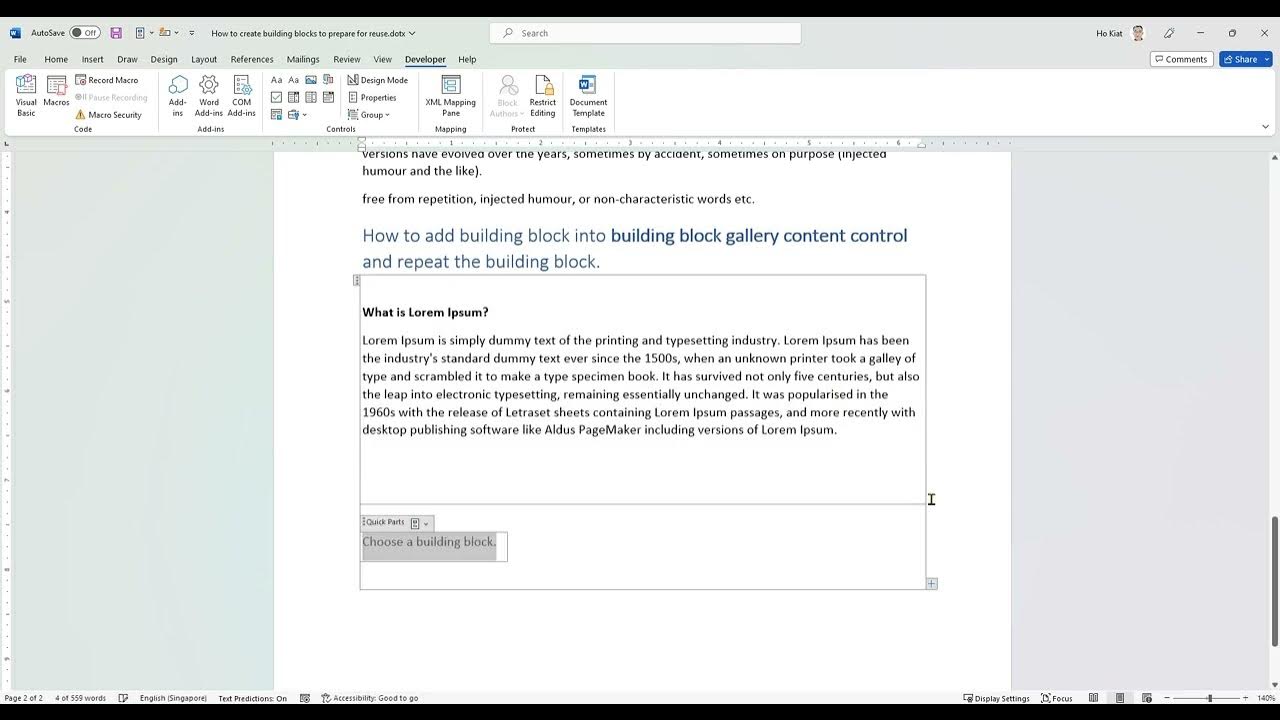The height and width of the screenshot is (720, 1280).
Task: Insert a Repeating Section content control
Action: (277, 114)
